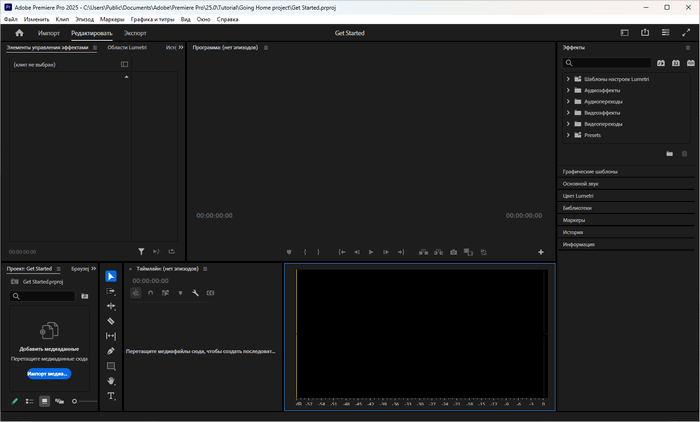Open timeline display settings wrench
This screenshot has height=422, width=700.
[x=195, y=293]
